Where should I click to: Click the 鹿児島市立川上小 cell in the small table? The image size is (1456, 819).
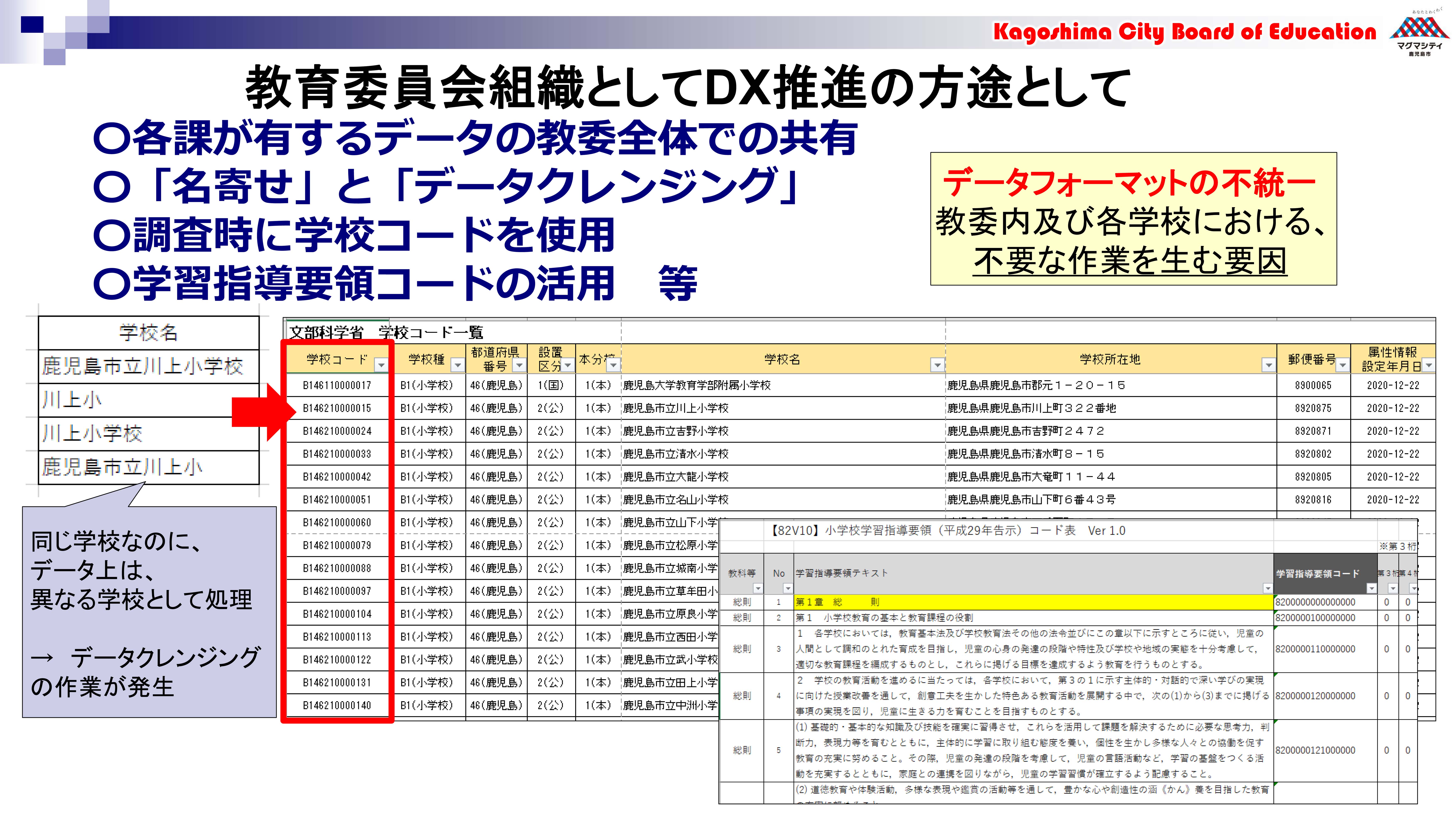(x=149, y=467)
